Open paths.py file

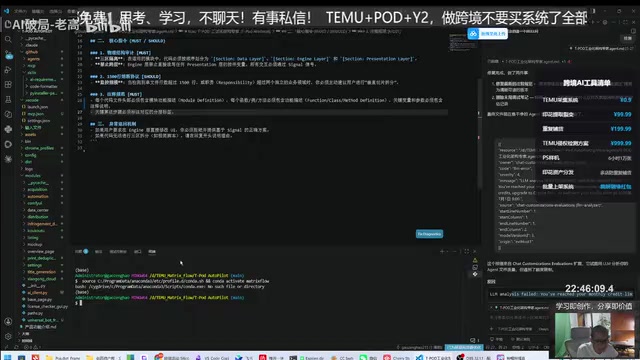coord(35,313)
